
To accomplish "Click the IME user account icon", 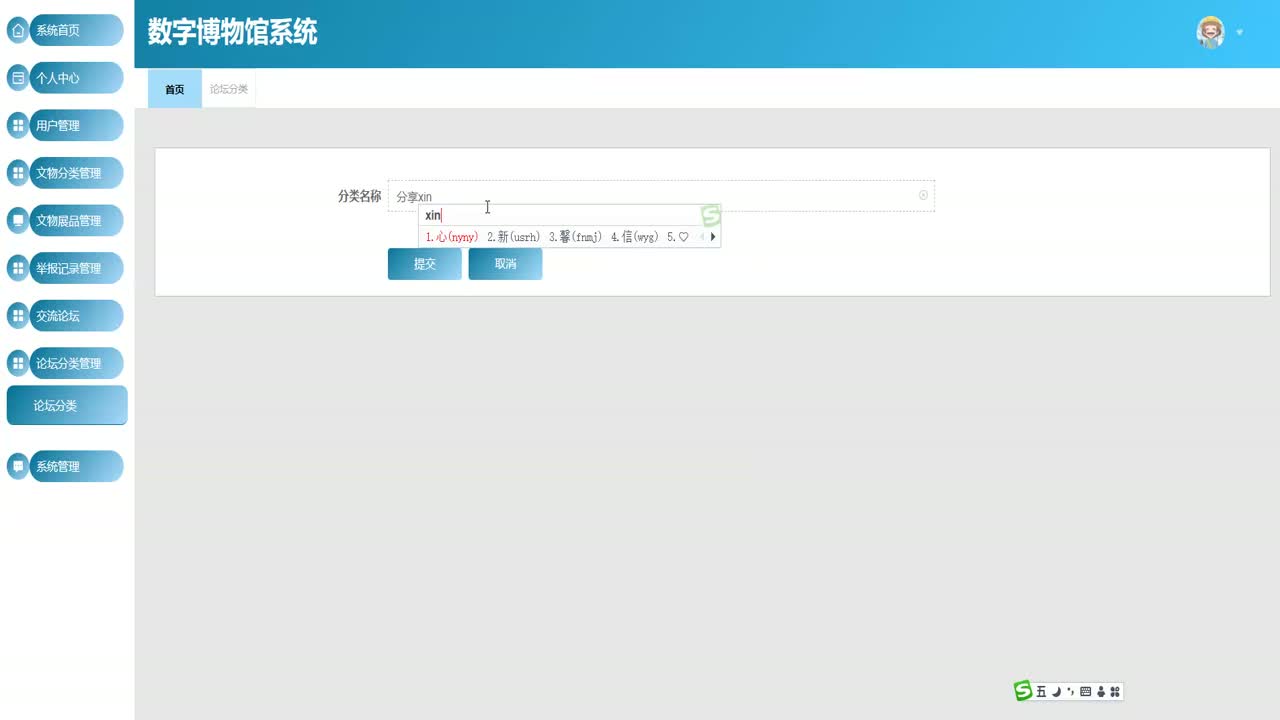I will pos(1101,691).
